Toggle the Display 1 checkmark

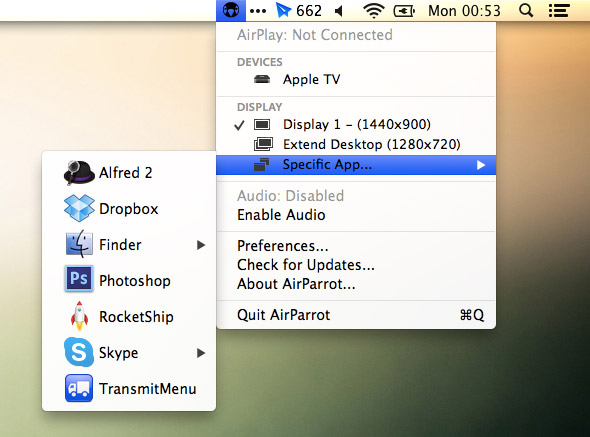239,125
